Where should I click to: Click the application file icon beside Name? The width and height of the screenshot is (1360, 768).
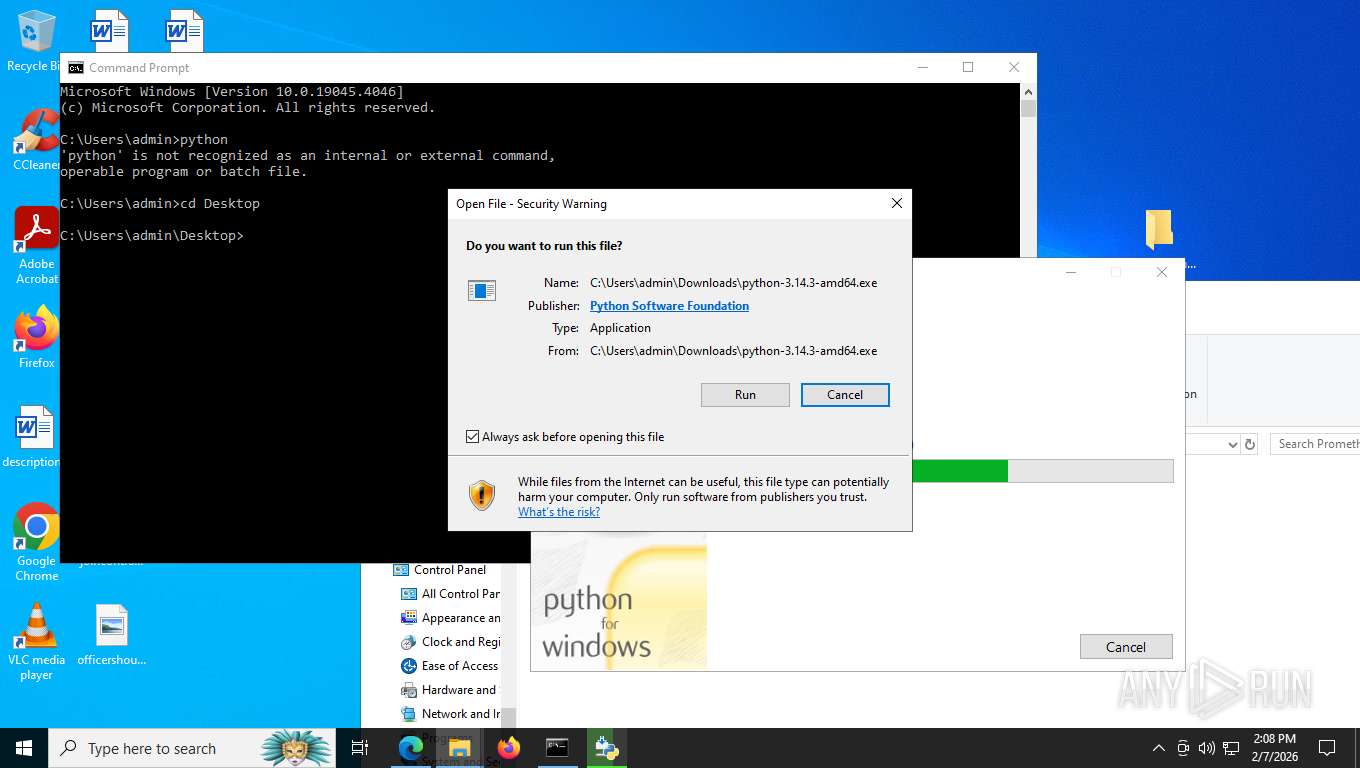[482, 291]
